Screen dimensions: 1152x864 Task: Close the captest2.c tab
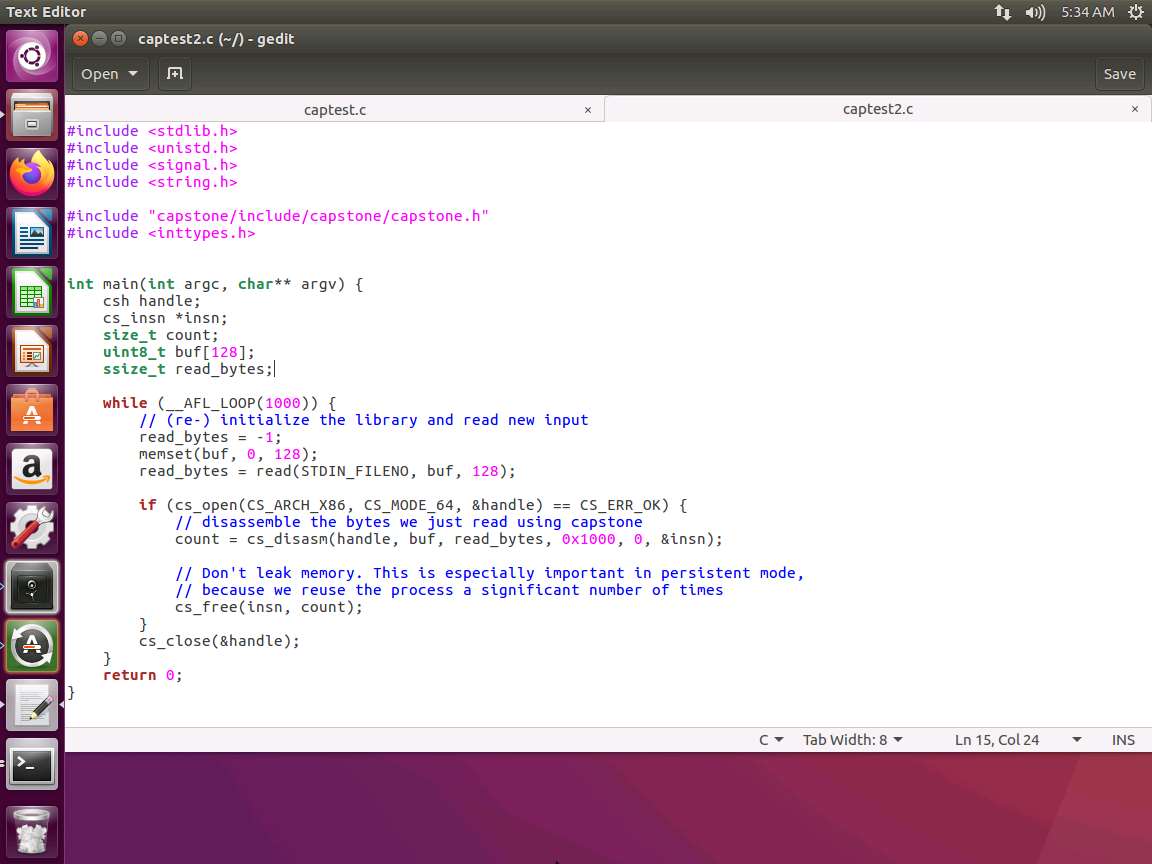point(1134,109)
